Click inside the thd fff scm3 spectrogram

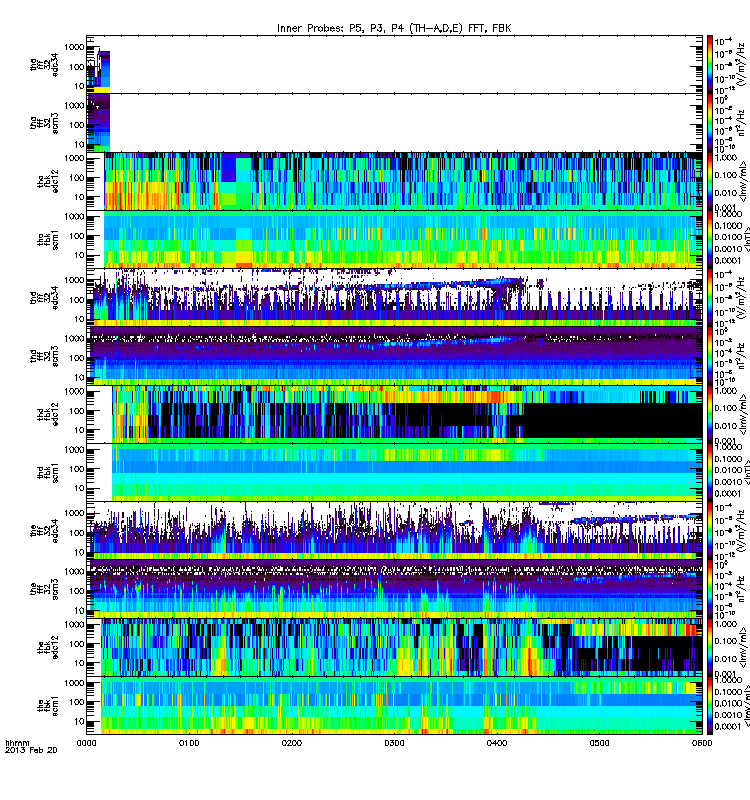[x=394, y=356]
